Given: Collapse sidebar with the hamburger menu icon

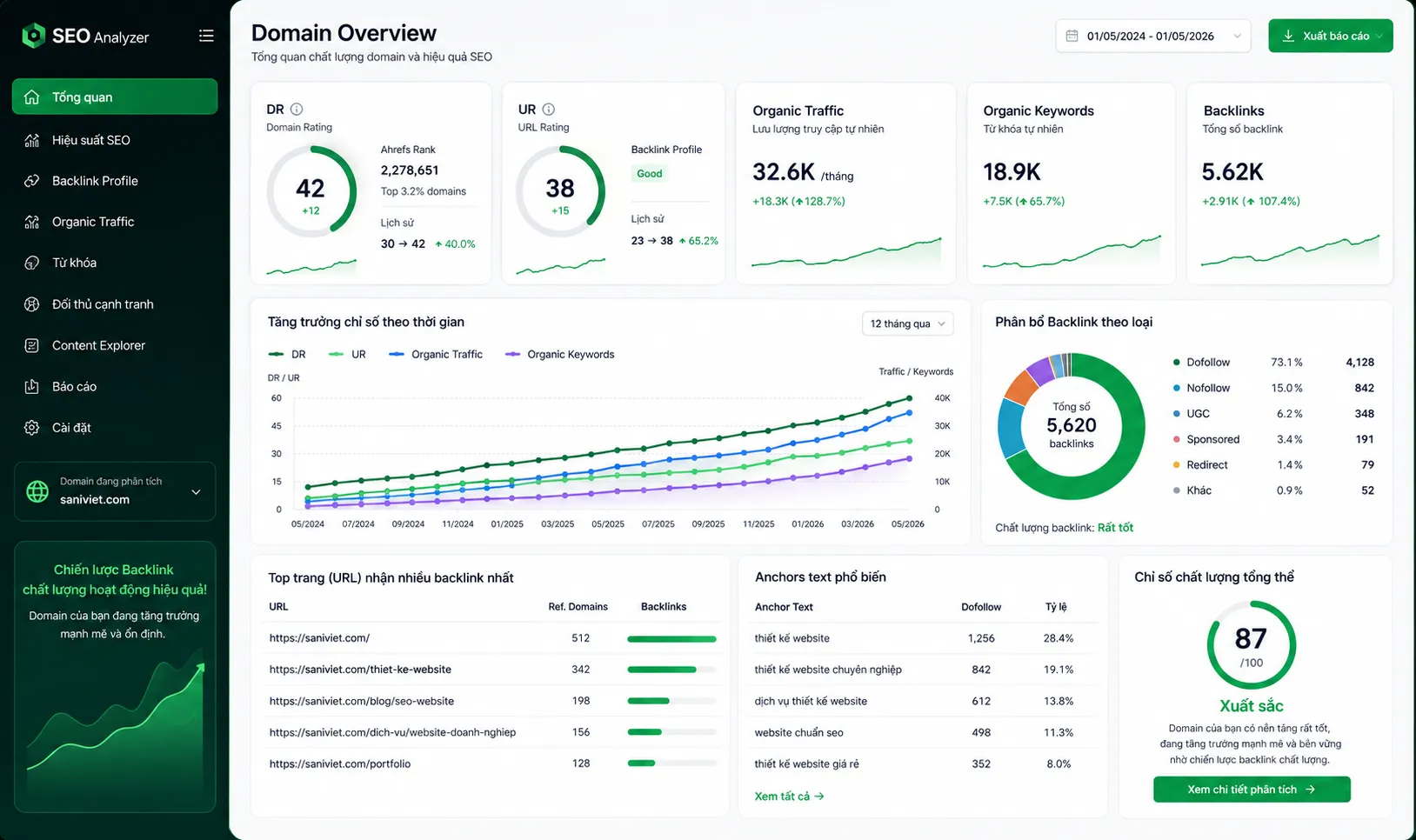Looking at the screenshot, I should 206,36.
